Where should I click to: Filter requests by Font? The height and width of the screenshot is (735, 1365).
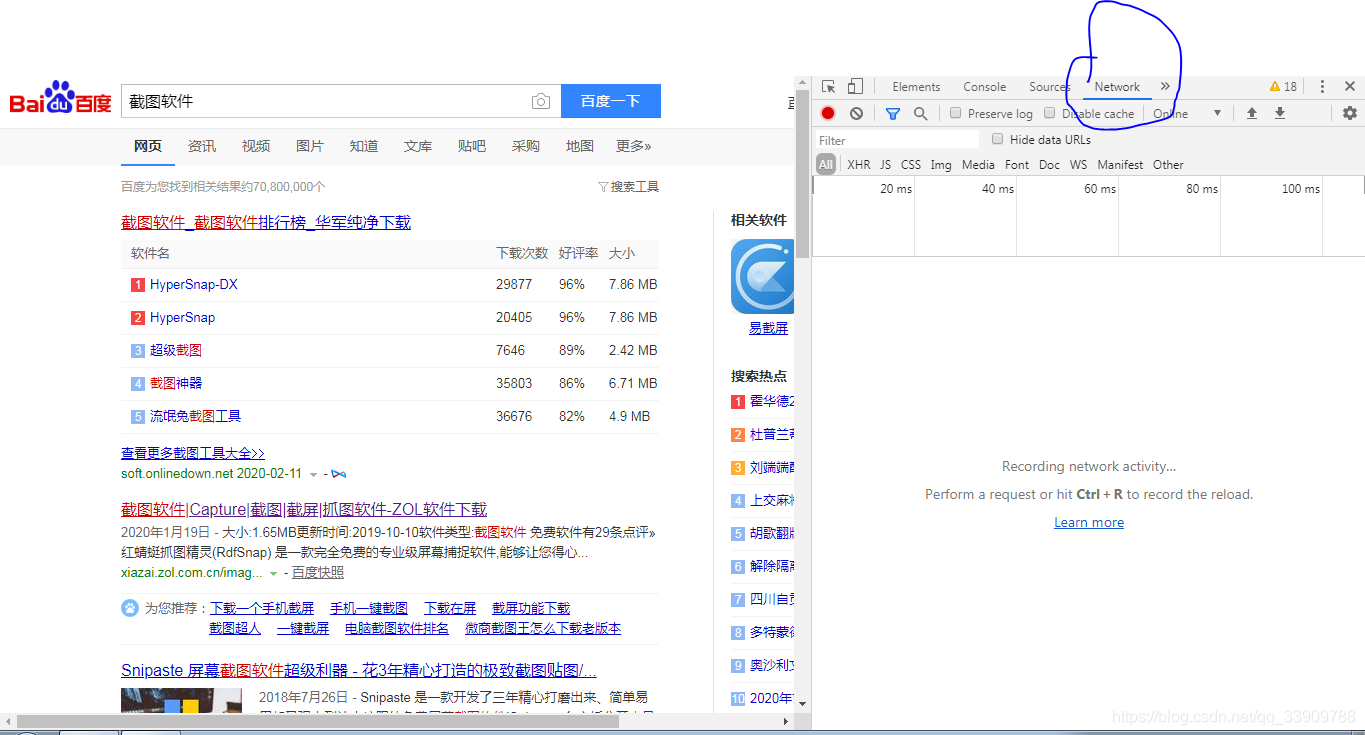point(1017,165)
